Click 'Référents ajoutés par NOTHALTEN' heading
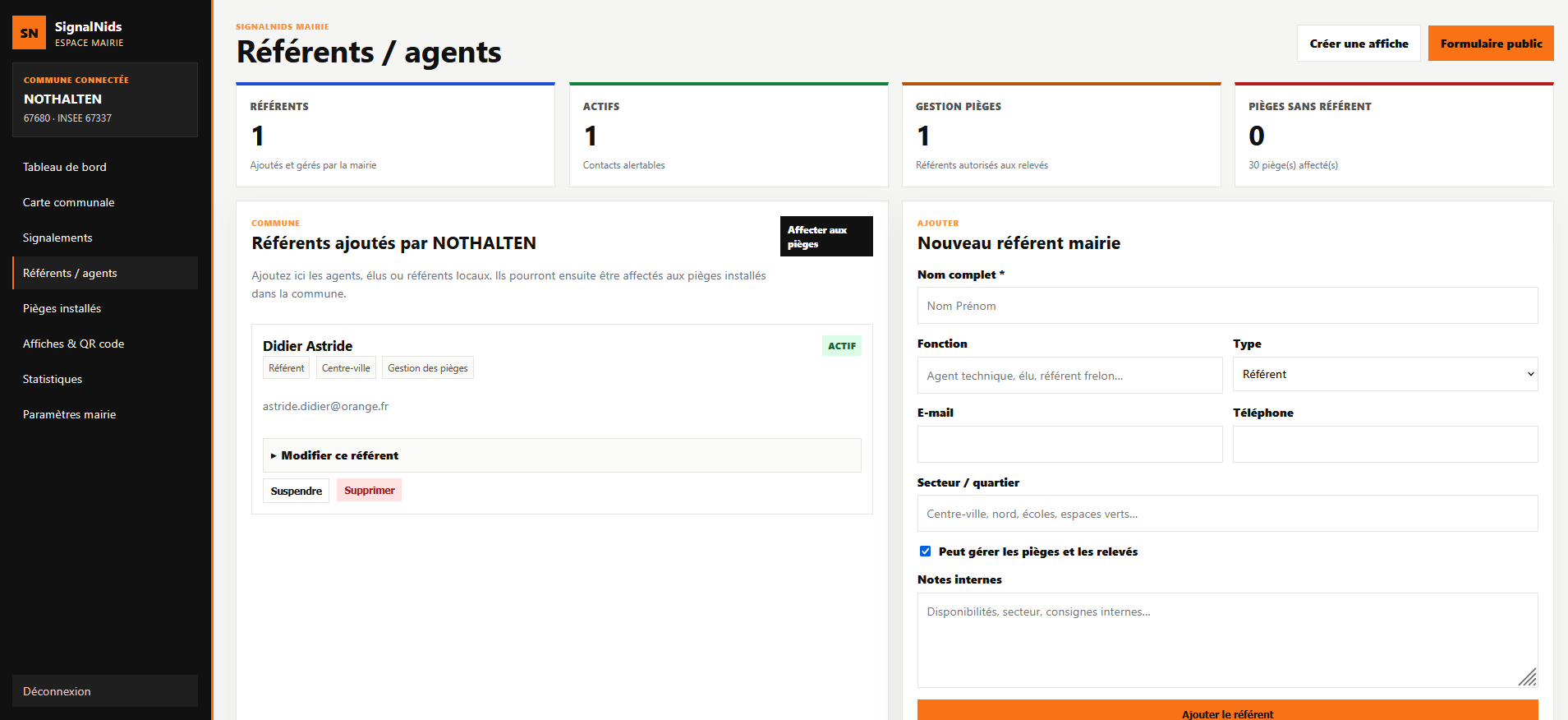This screenshot has width=1568, height=720. 393,243
